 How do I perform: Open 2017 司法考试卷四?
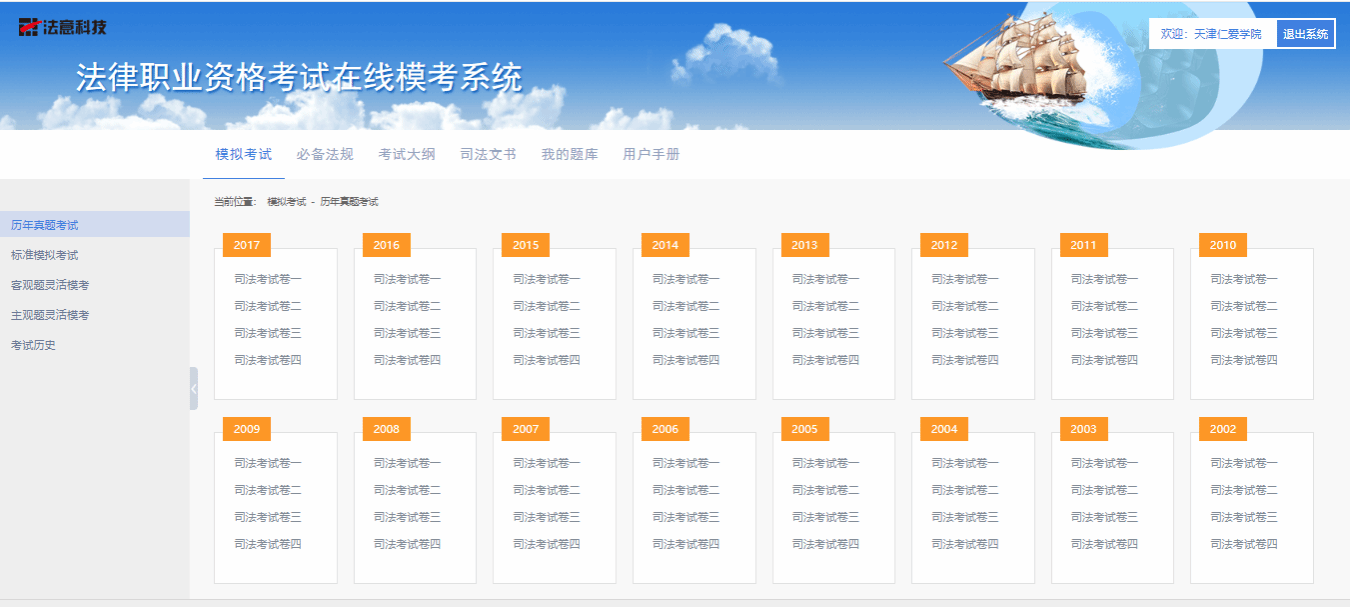coord(268,360)
